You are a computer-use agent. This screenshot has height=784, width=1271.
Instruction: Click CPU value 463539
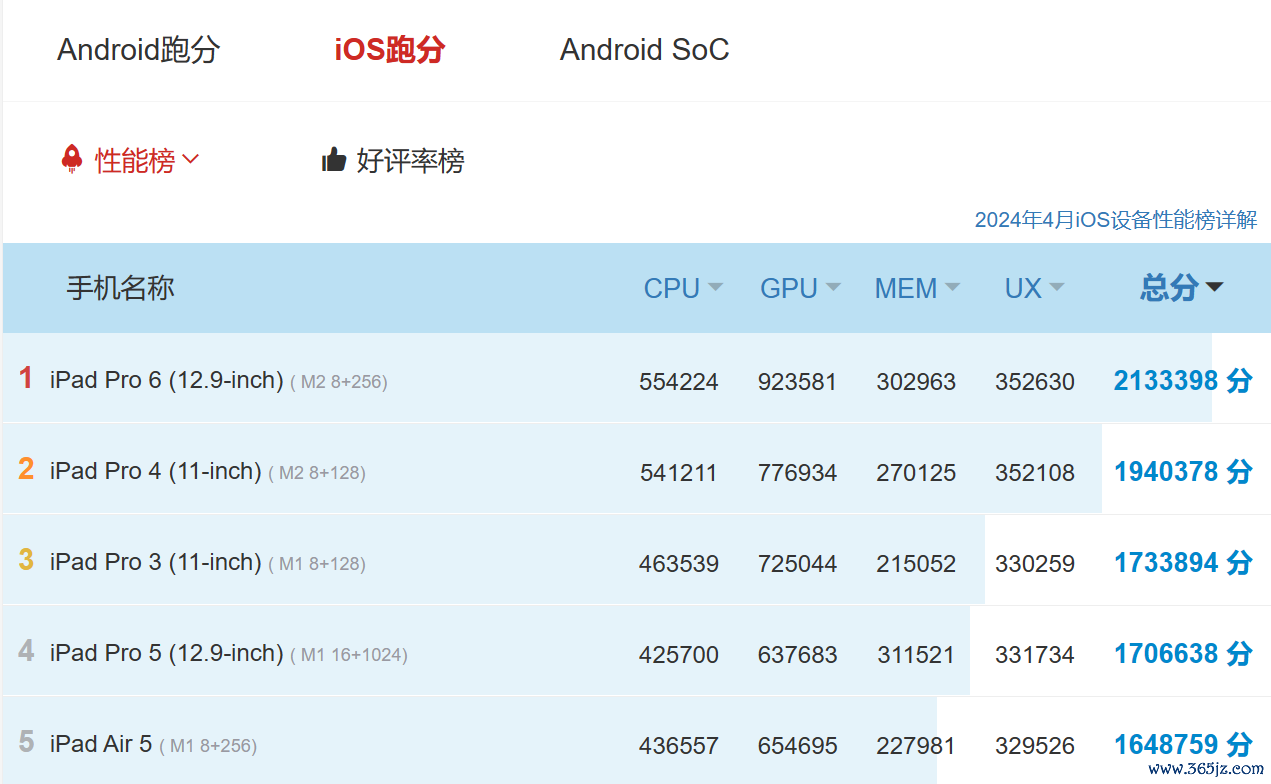(x=679, y=564)
